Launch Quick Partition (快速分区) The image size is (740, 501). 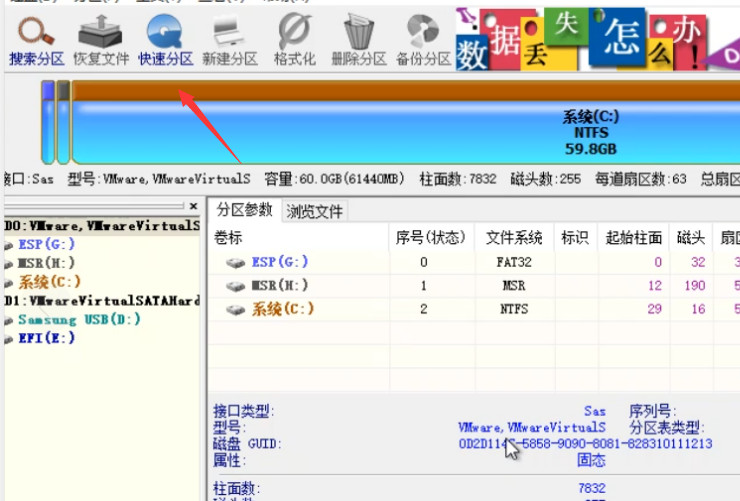[165, 41]
